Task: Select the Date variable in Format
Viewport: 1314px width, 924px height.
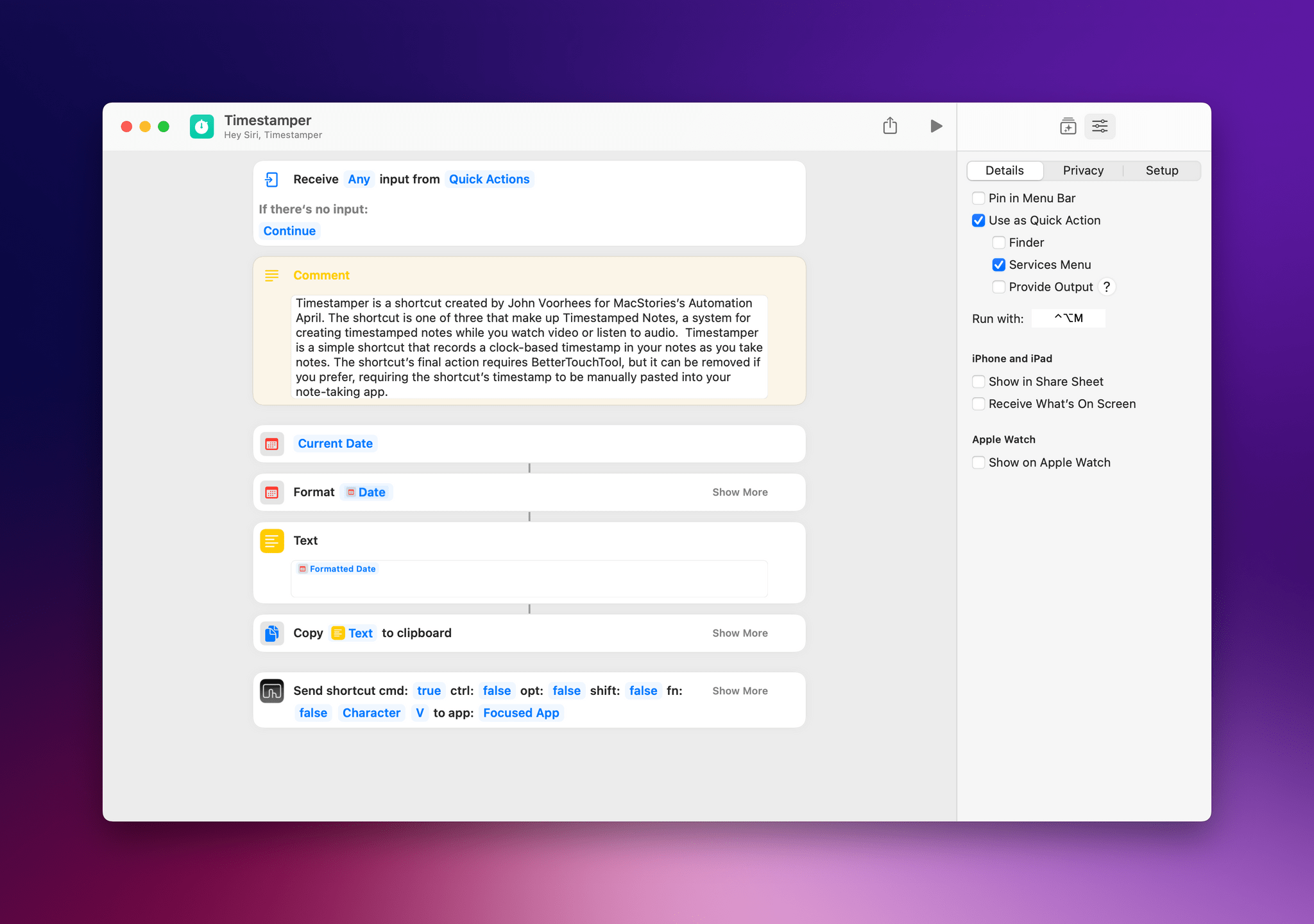Action: click(366, 493)
